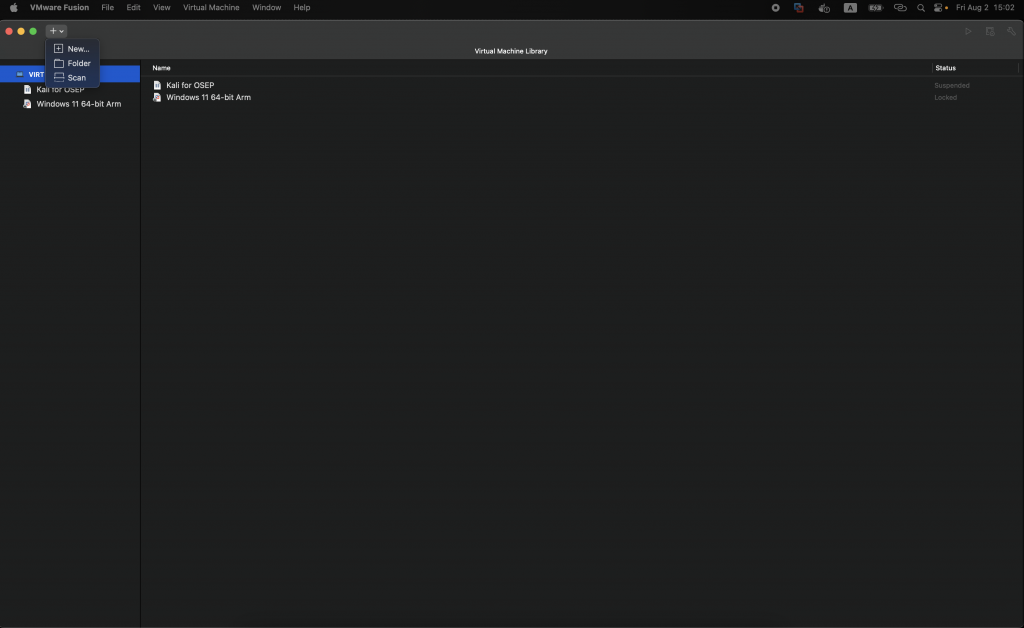Sort by the Name column header
Image resolution: width=1024 pixels, height=628 pixels.
pyautogui.click(x=161, y=68)
